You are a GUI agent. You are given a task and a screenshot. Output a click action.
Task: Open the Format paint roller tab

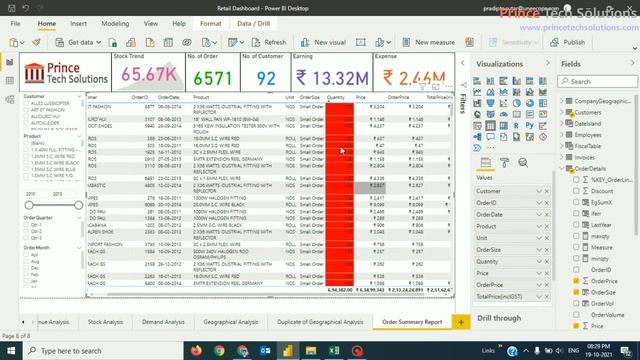504,163
